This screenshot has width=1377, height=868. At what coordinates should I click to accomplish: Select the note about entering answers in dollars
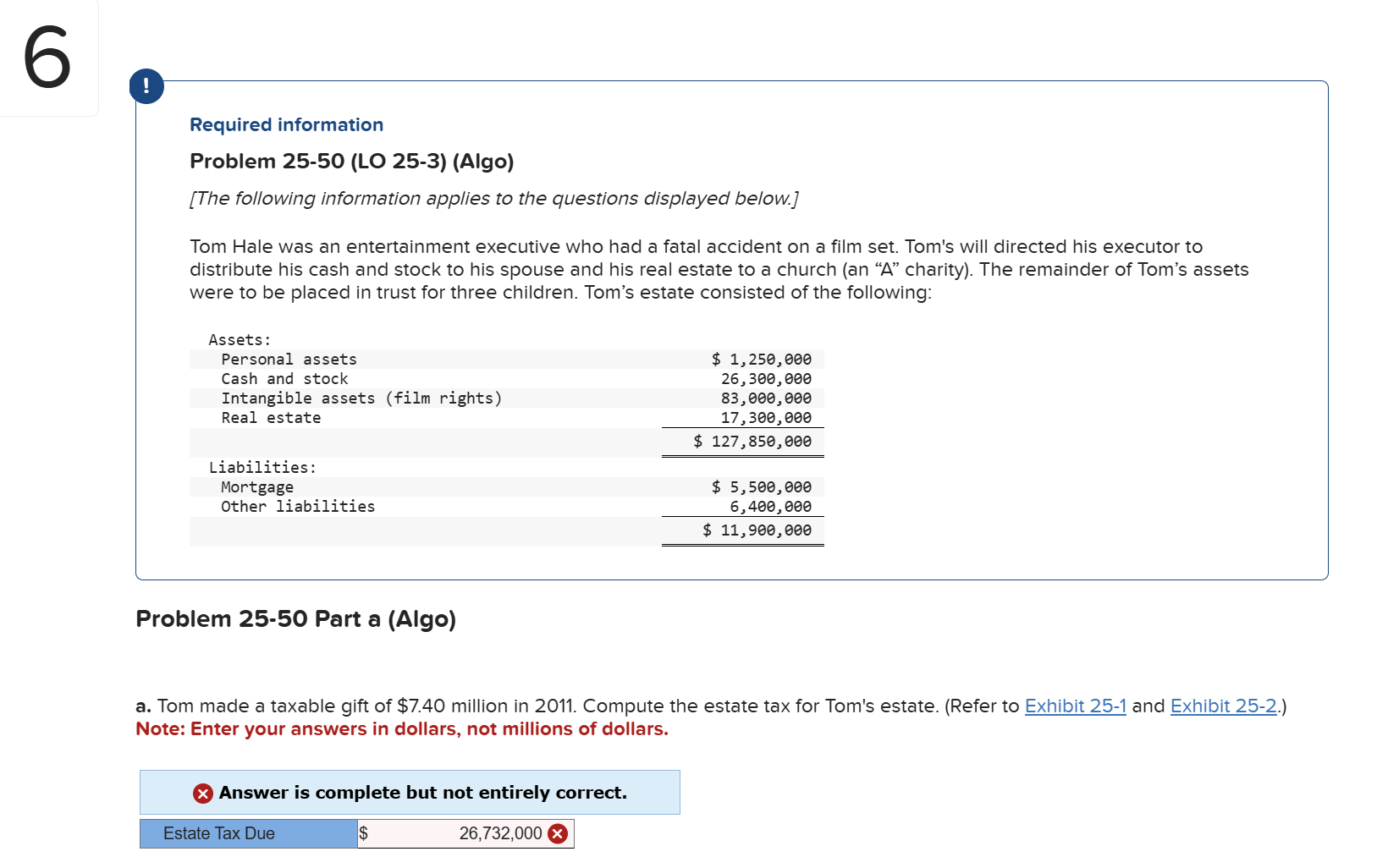[x=401, y=728]
